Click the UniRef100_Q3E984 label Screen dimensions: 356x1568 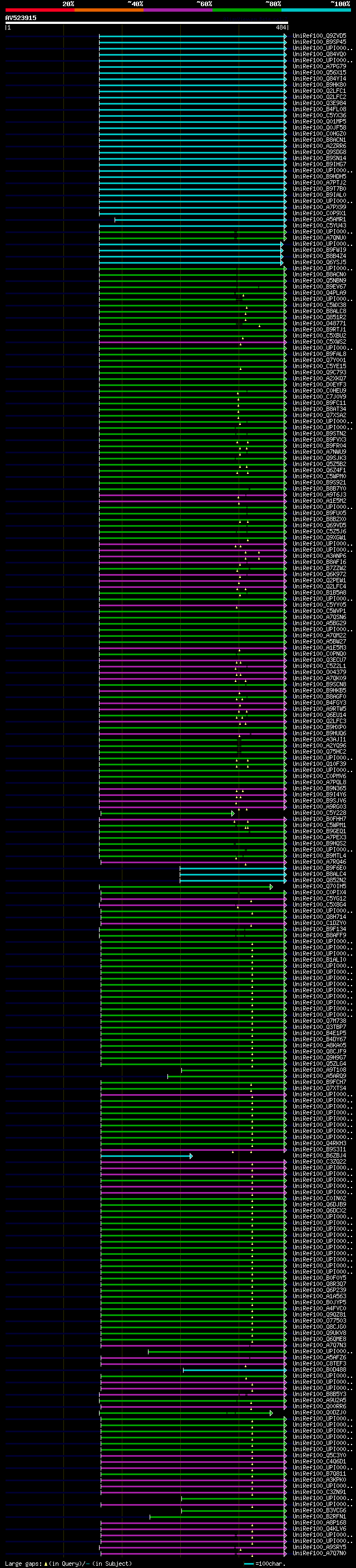[319, 103]
